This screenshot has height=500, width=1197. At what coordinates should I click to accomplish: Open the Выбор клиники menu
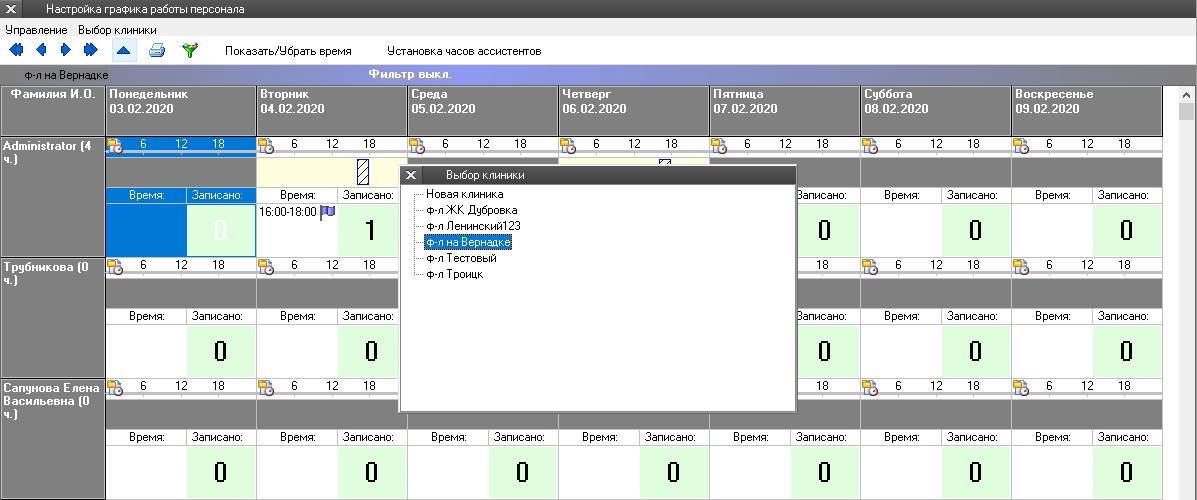click(x=117, y=30)
